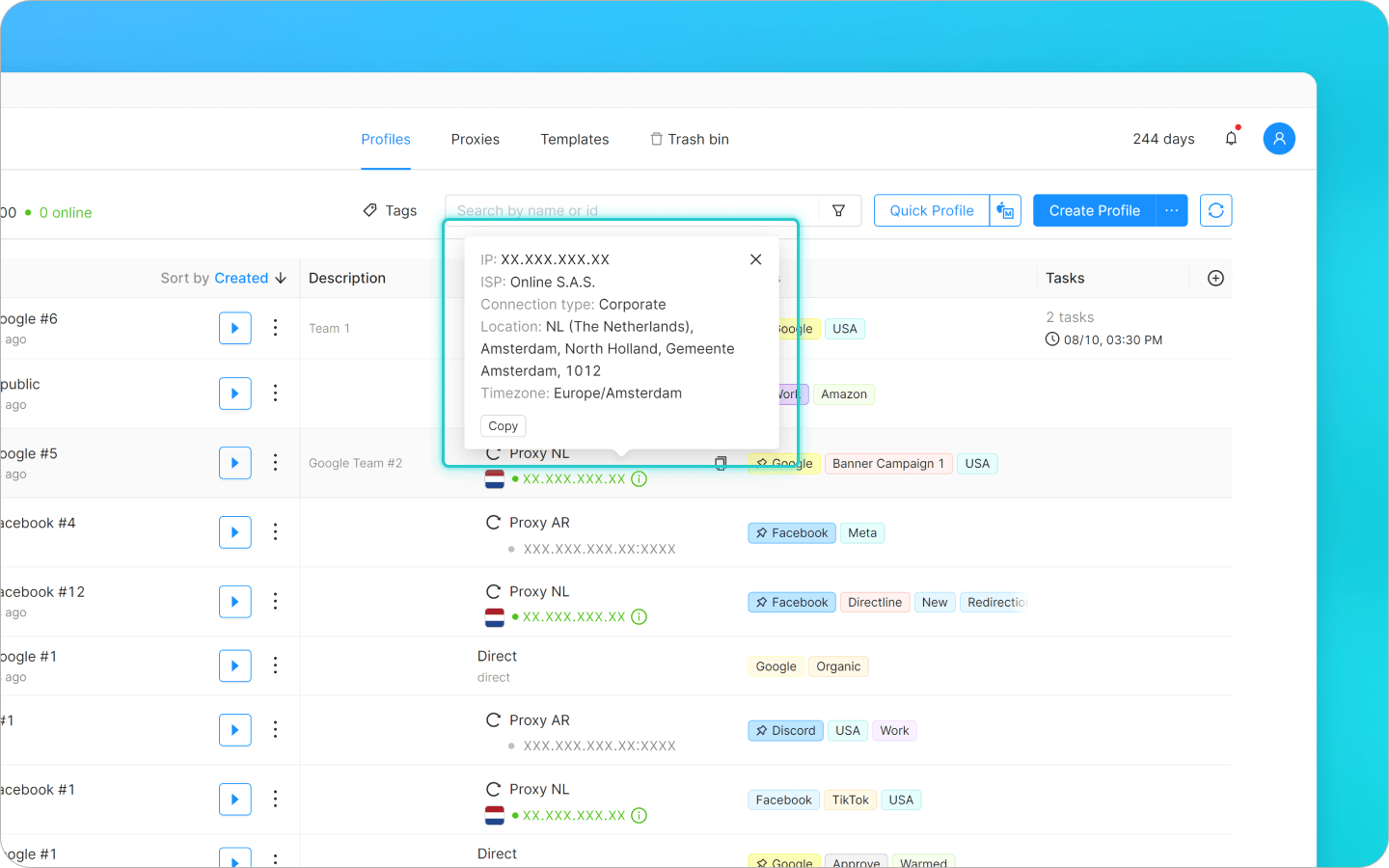Click the clock icon beside the 08/10 task date

[x=1050, y=339]
